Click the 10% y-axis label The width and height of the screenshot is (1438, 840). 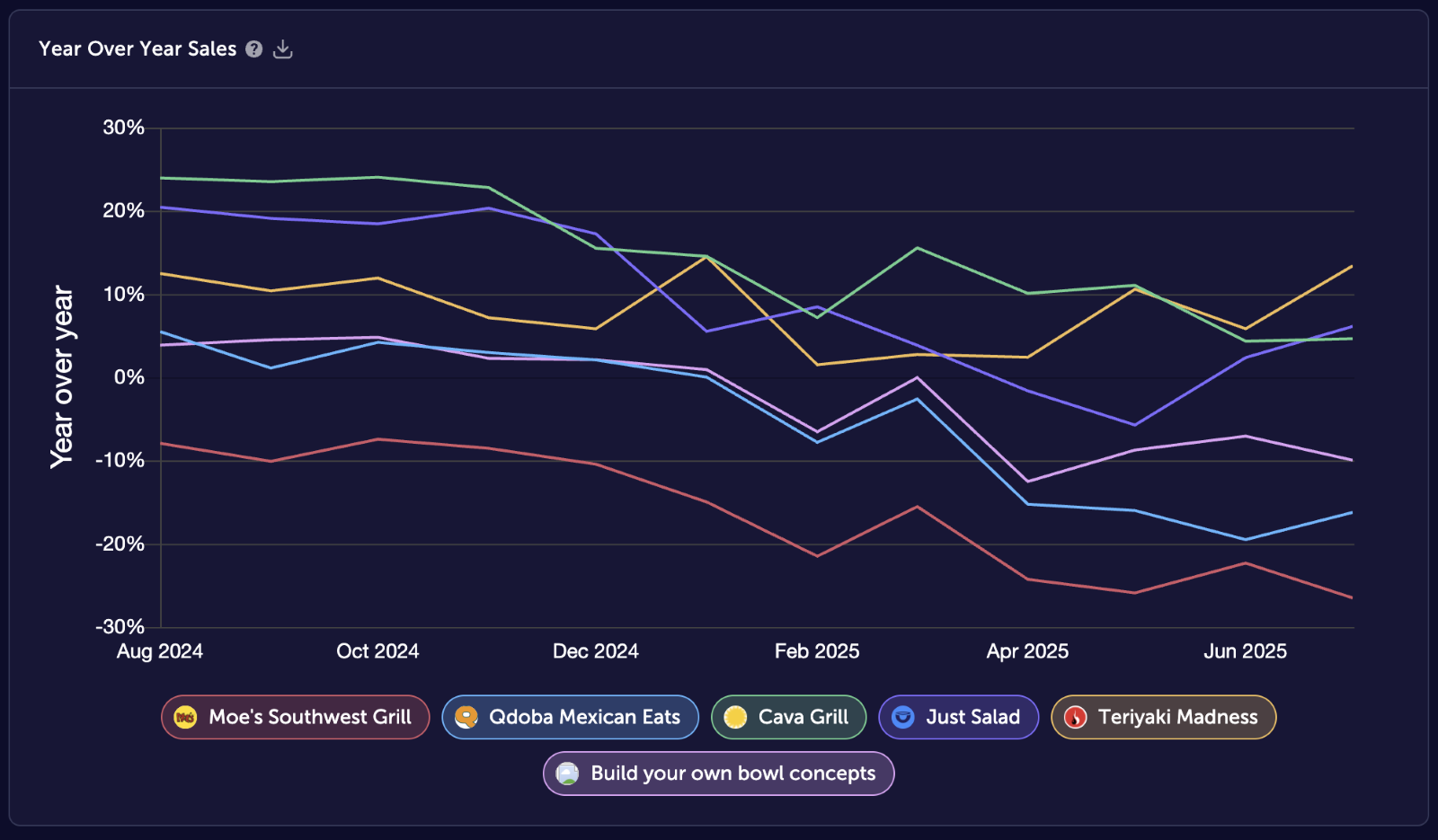(123, 295)
